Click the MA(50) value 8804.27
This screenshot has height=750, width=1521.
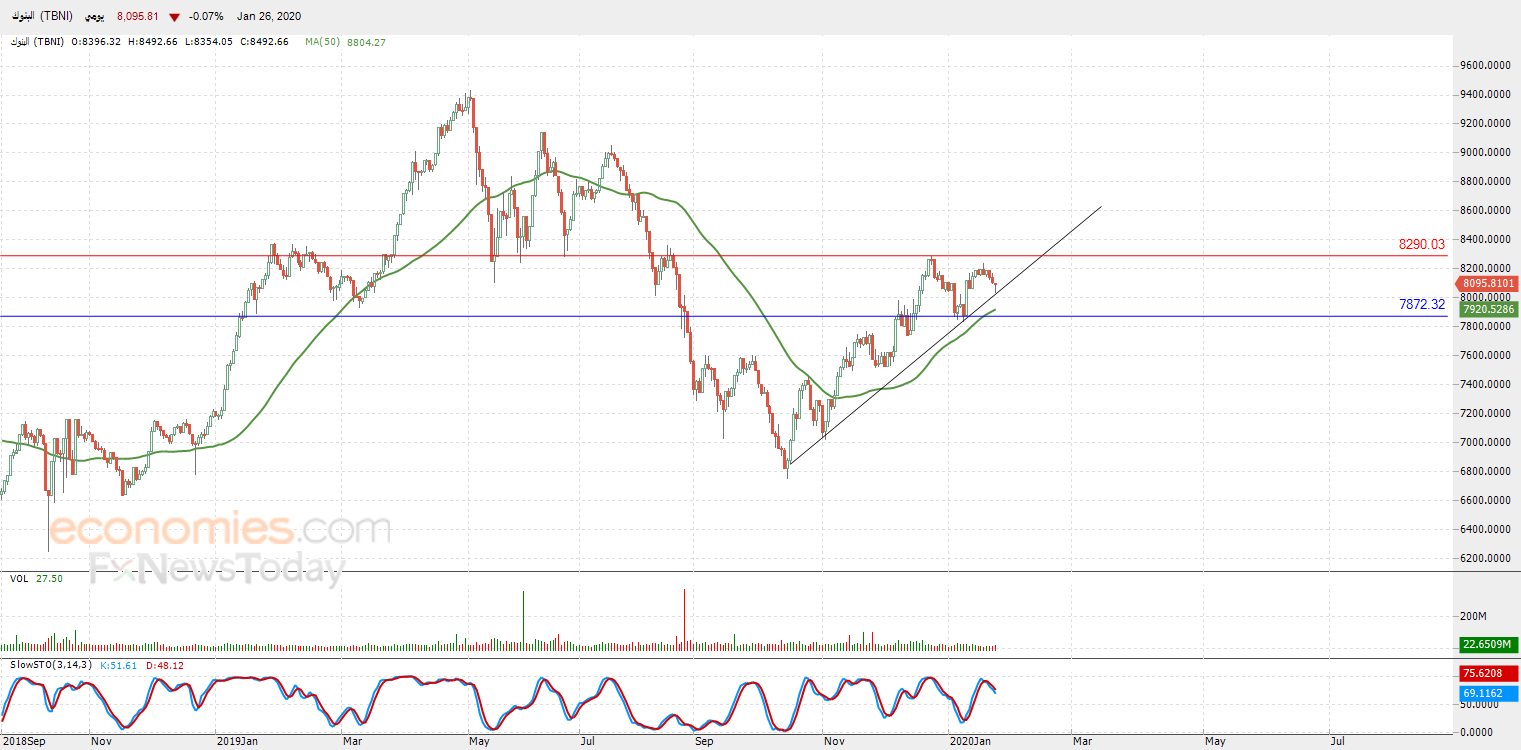366,42
